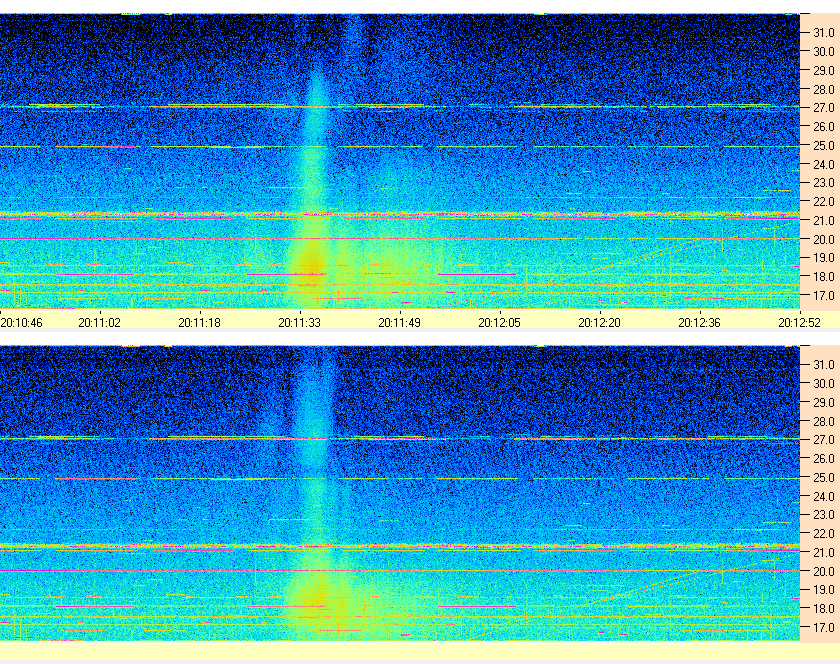Select the 20.0 label on upper spectrogram scale

(x=824, y=240)
